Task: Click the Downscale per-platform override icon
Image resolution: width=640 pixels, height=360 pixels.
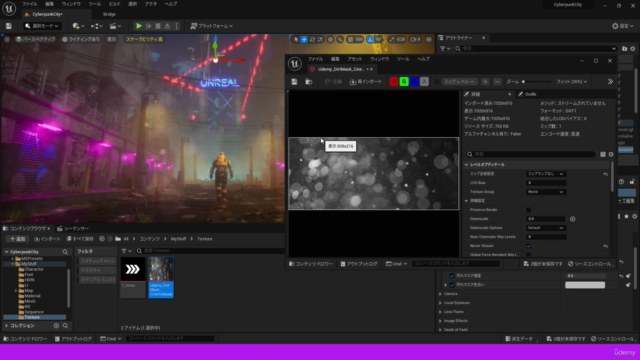Action: (x=572, y=219)
